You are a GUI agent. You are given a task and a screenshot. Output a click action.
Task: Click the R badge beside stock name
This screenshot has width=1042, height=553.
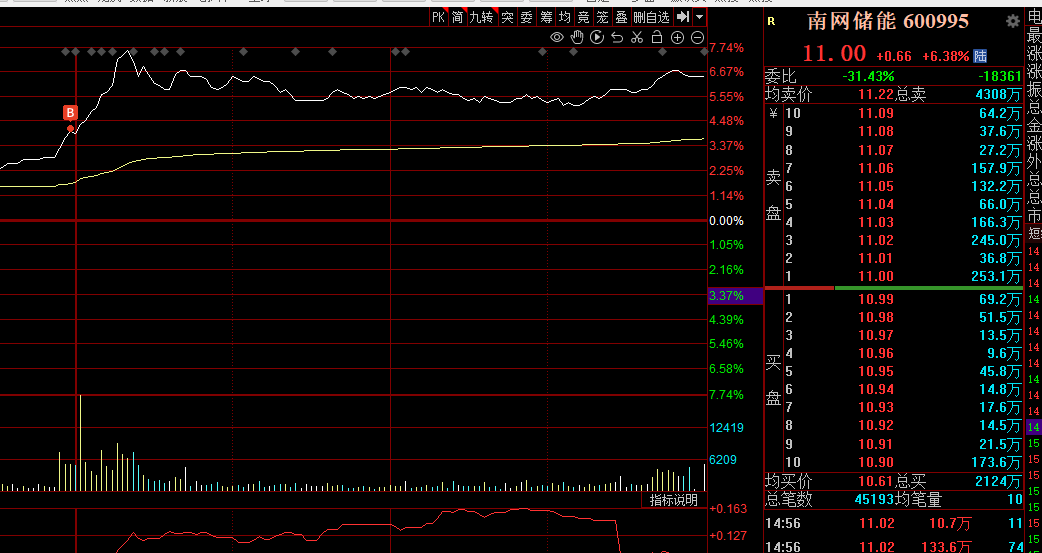(x=771, y=21)
